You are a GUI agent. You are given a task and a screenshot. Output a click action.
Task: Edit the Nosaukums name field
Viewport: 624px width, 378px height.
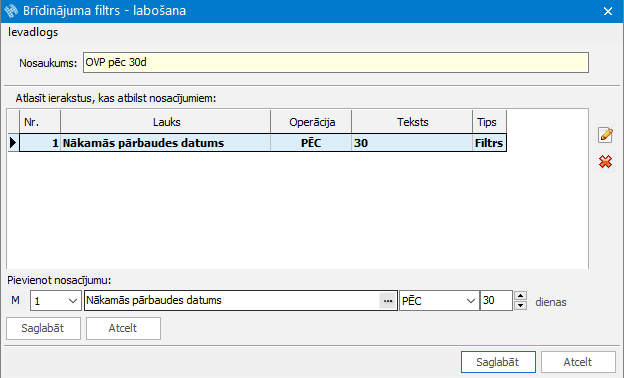(x=336, y=62)
